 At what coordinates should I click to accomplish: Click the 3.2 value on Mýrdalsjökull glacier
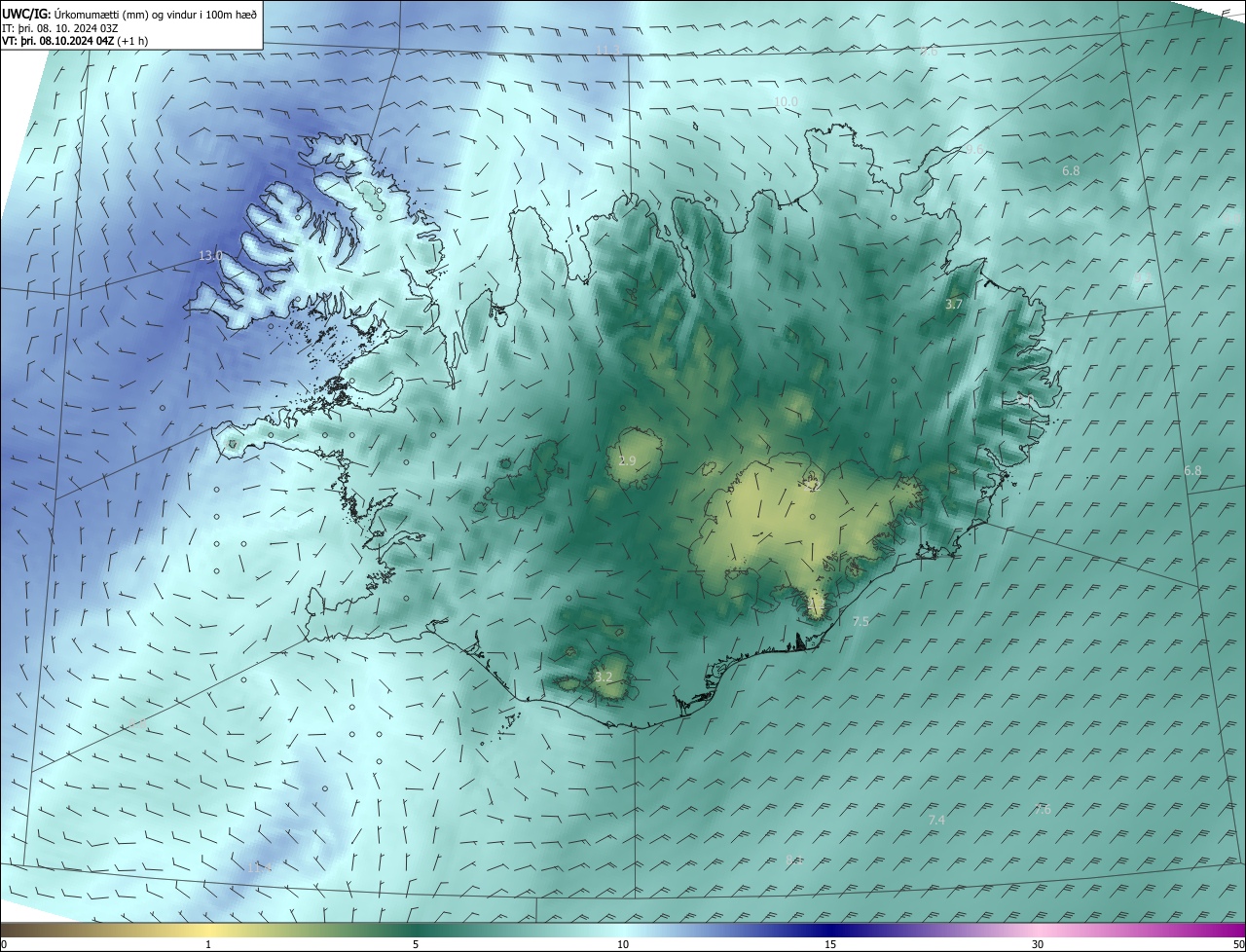point(604,677)
